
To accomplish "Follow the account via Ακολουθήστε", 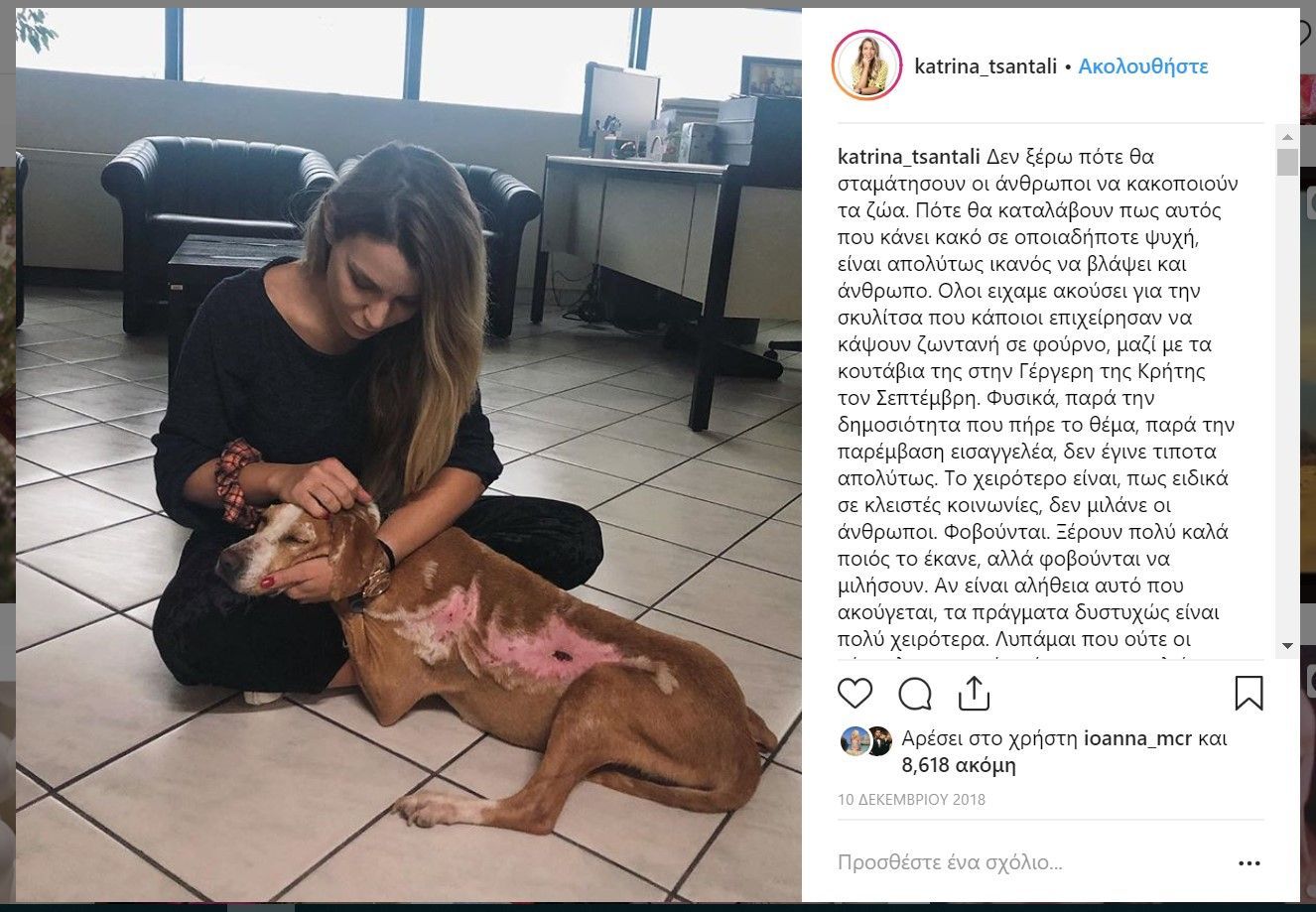I will click(1142, 66).
